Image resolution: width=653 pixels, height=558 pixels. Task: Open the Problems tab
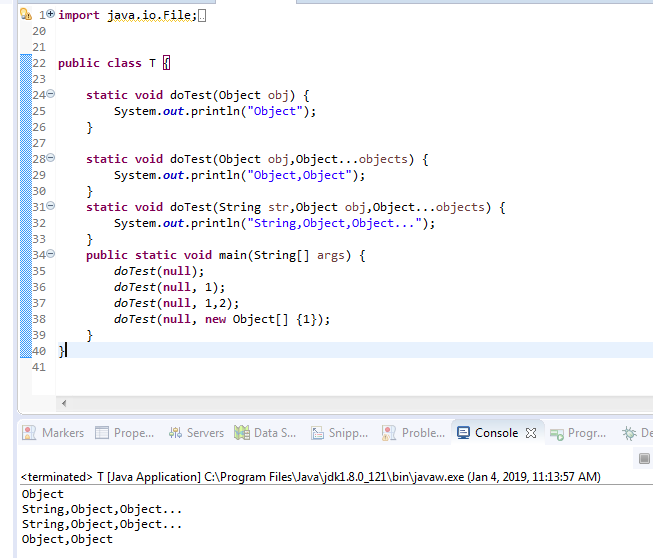414,433
